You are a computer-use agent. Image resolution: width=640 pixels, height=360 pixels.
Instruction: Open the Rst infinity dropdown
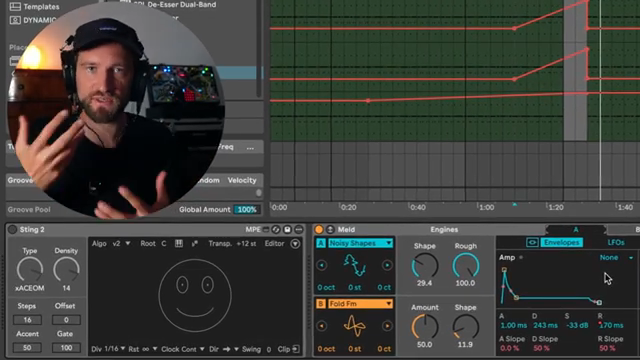[149, 349]
